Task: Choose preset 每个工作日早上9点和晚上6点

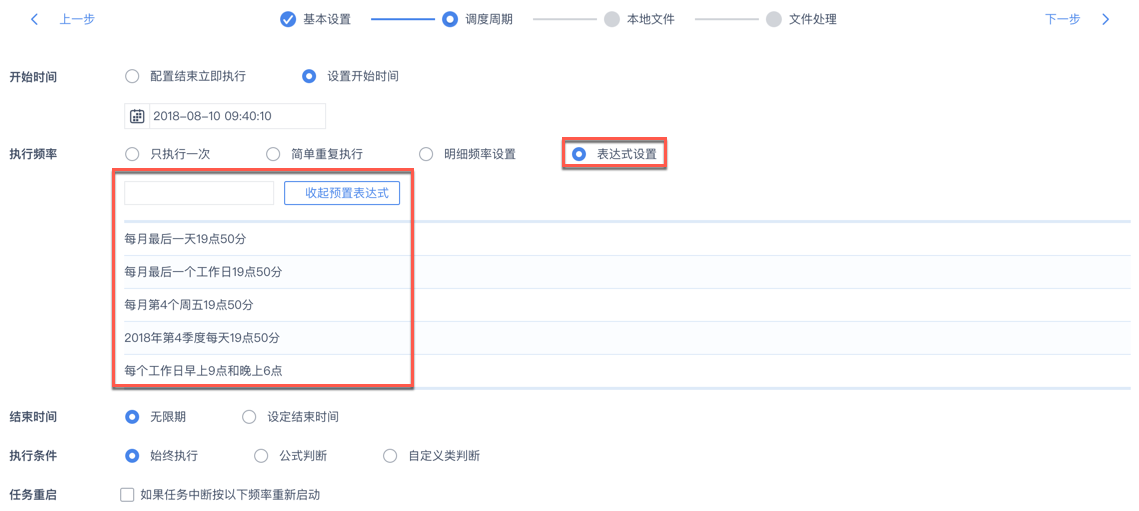Action: (203, 370)
